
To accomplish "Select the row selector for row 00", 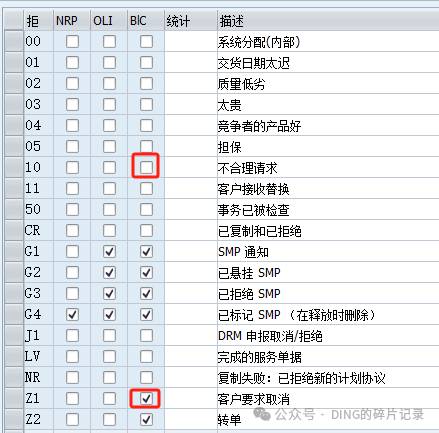I will [x=14, y=41].
